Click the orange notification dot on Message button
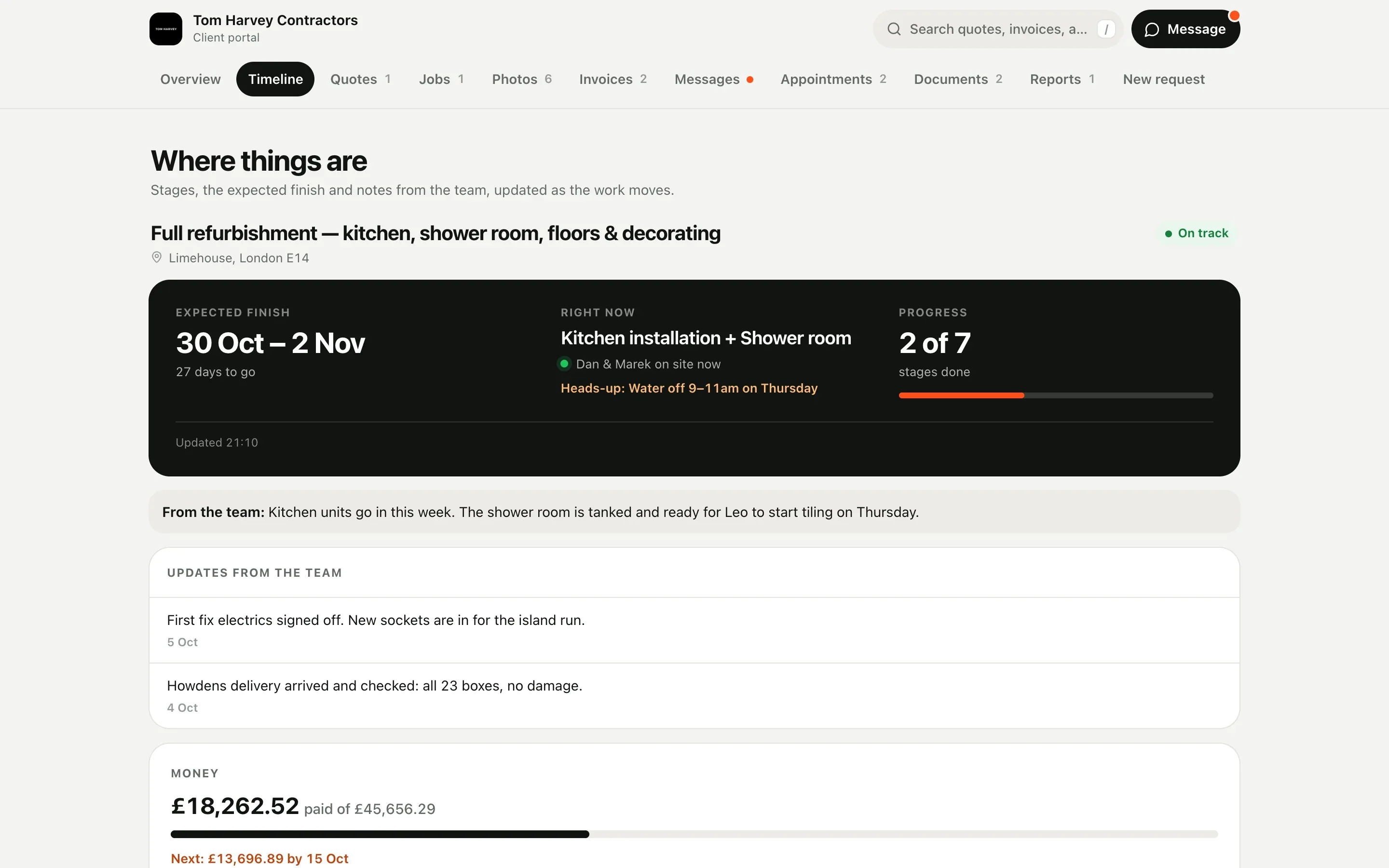 pos(1234,15)
